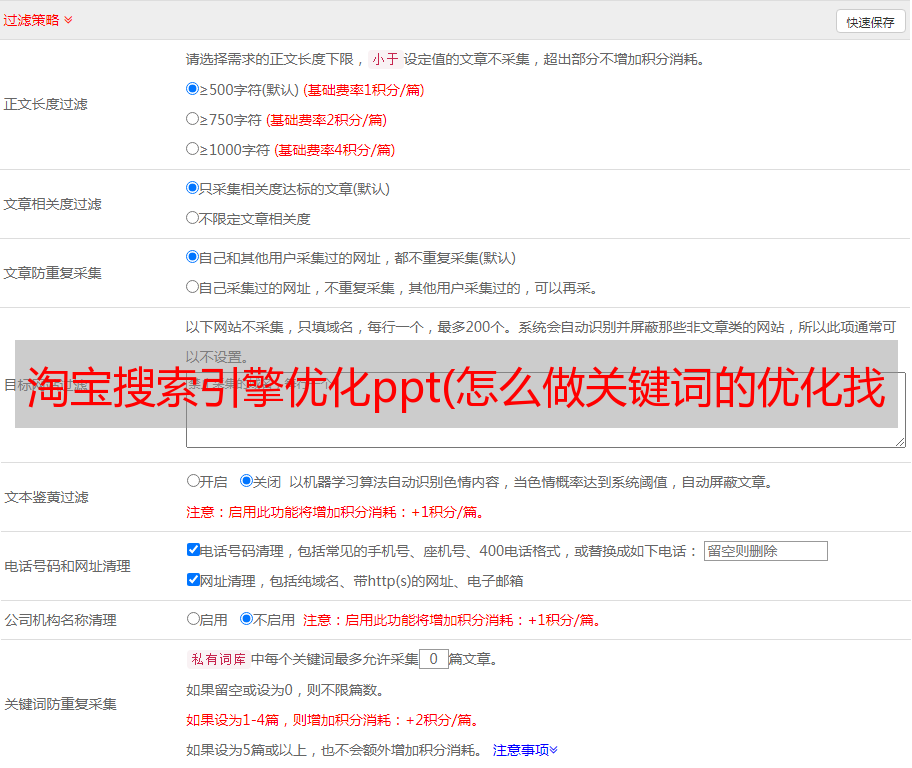Enable 公司机构名称清理 with 启用
The image size is (912, 768).
click(194, 619)
